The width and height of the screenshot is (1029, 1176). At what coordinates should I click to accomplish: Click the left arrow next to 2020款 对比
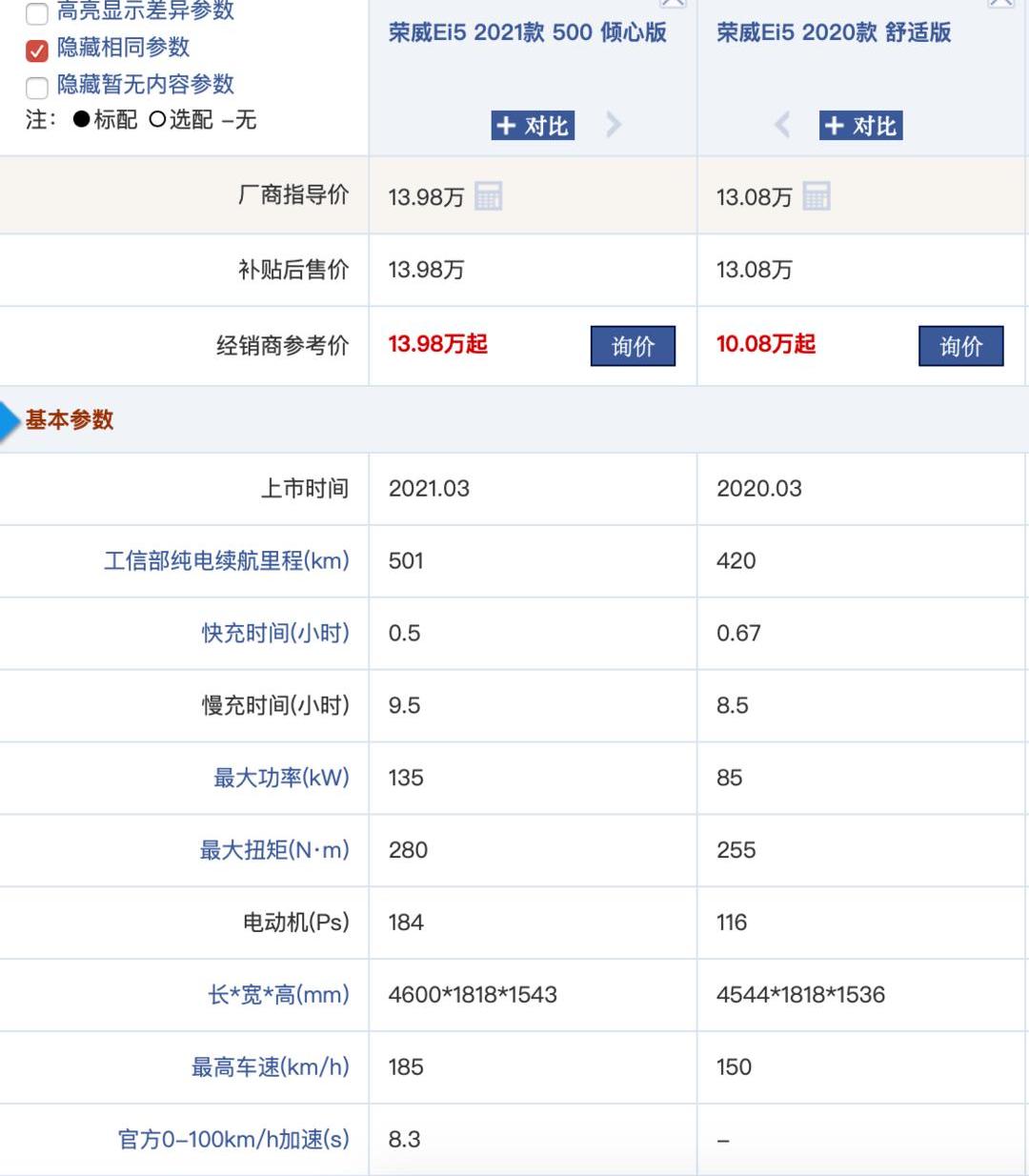point(782,125)
